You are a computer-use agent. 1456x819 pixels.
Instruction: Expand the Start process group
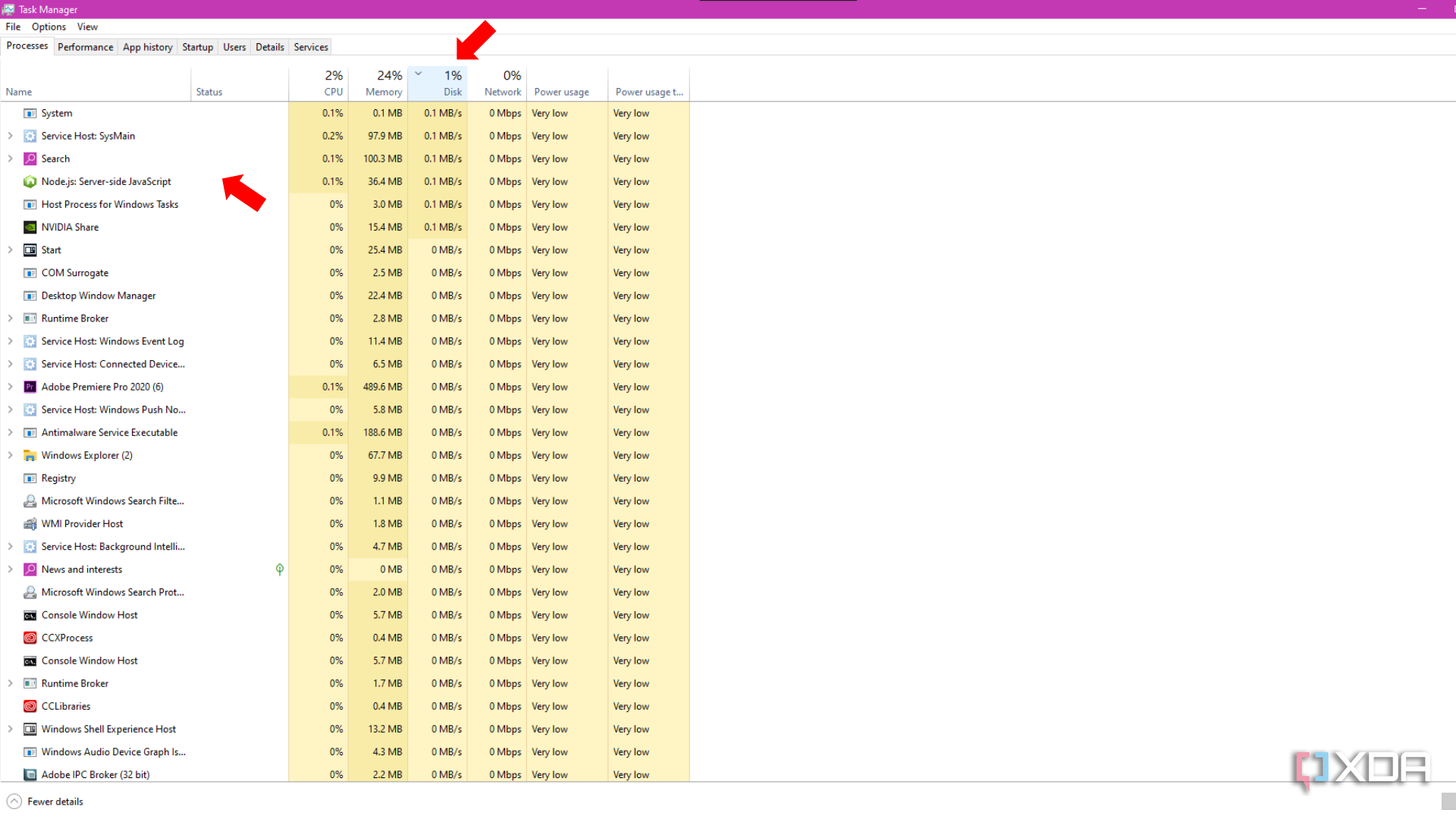point(10,249)
